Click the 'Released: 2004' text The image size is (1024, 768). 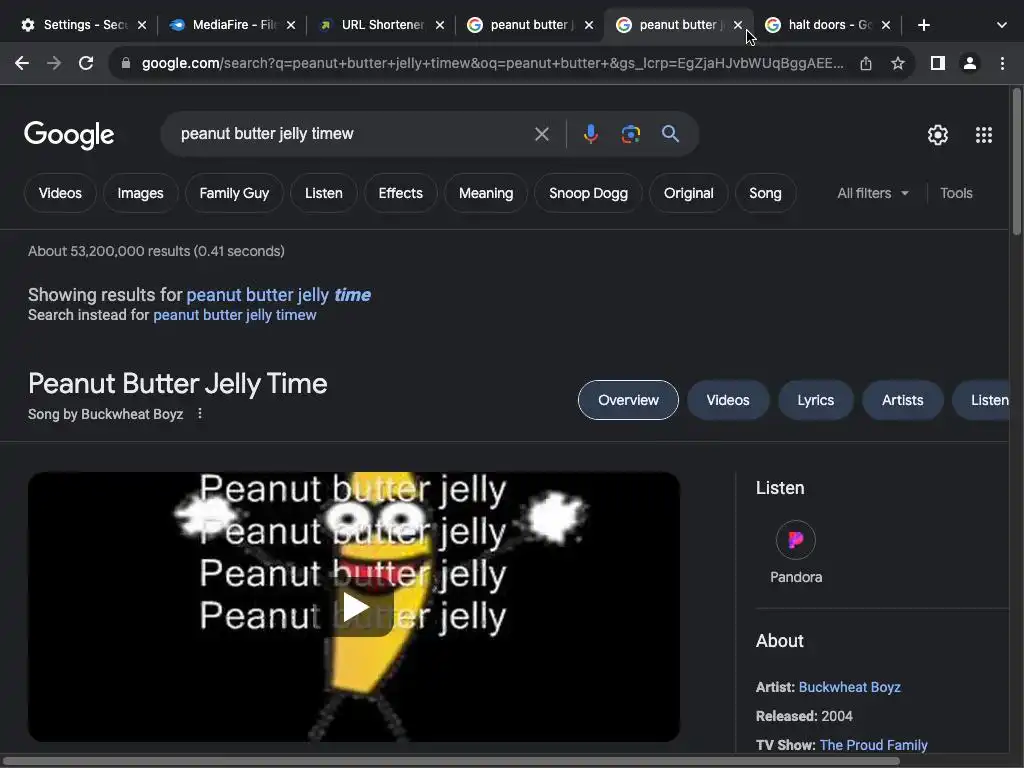tap(804, 716)
